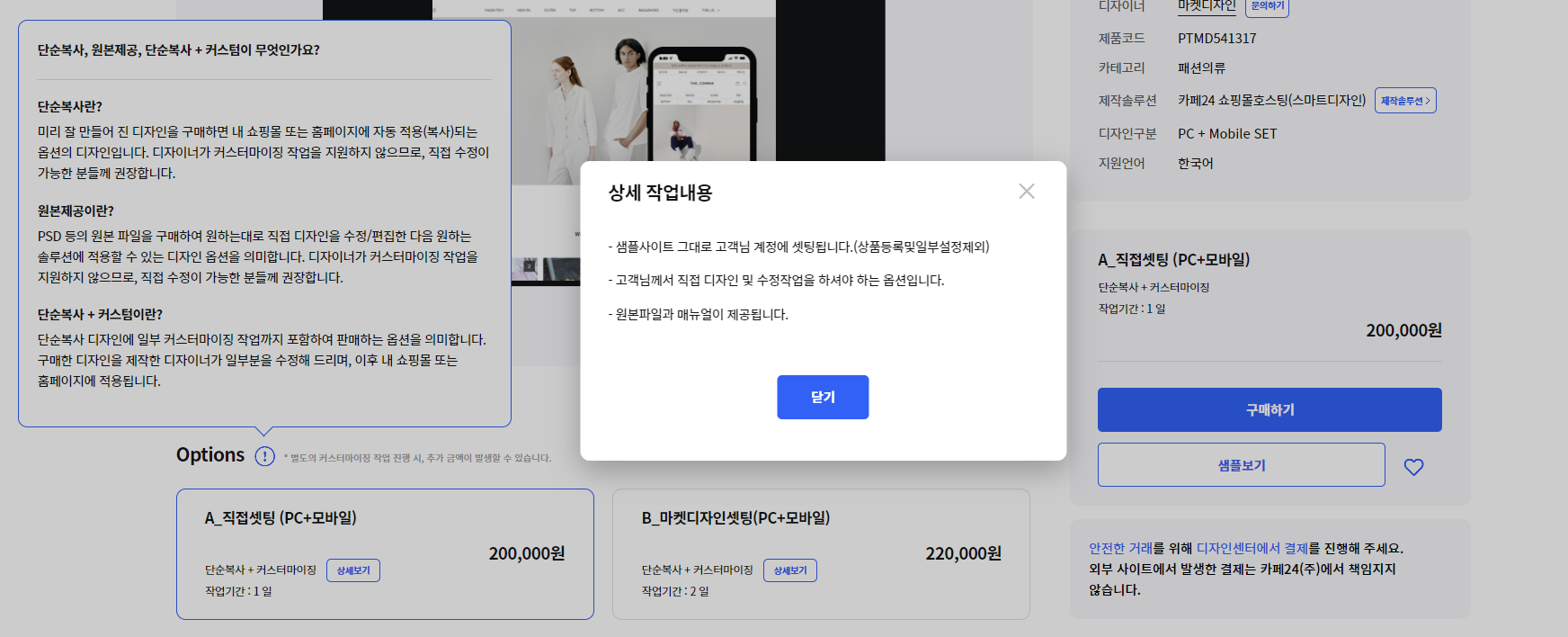Click 작업기간 : 2 일 in option B

675,591
